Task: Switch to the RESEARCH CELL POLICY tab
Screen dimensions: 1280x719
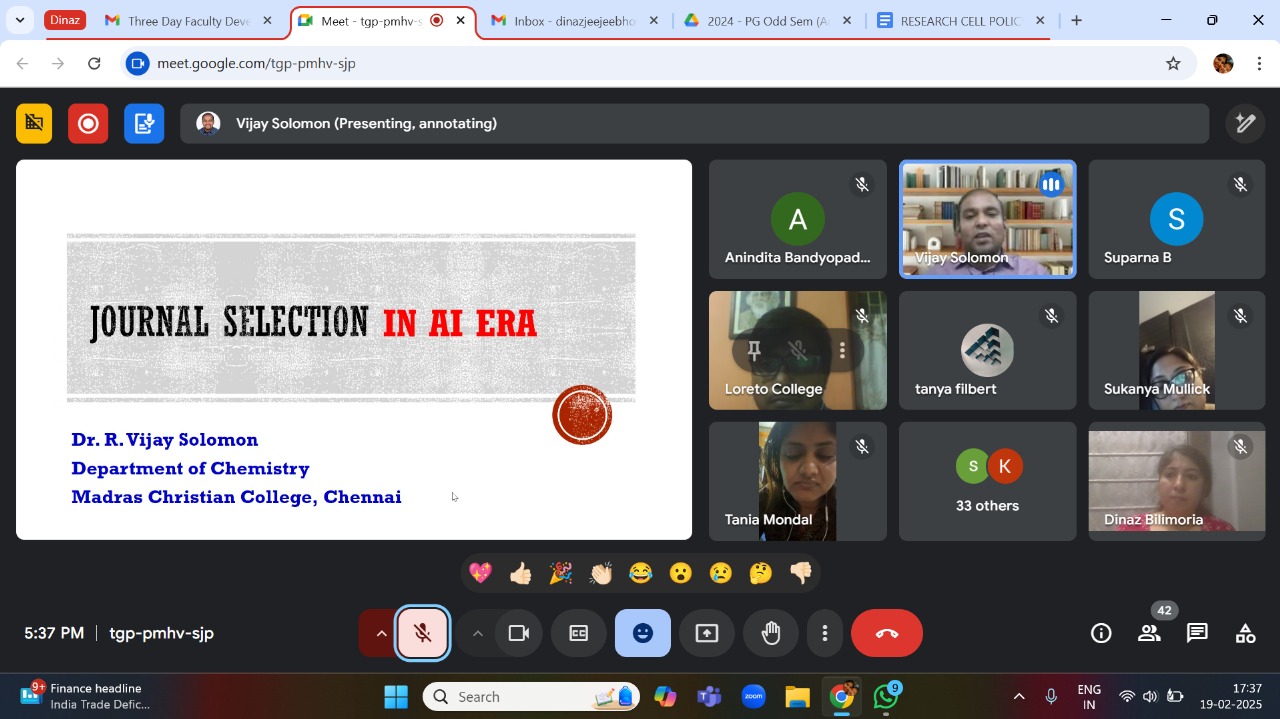Action: pos(958,21)
